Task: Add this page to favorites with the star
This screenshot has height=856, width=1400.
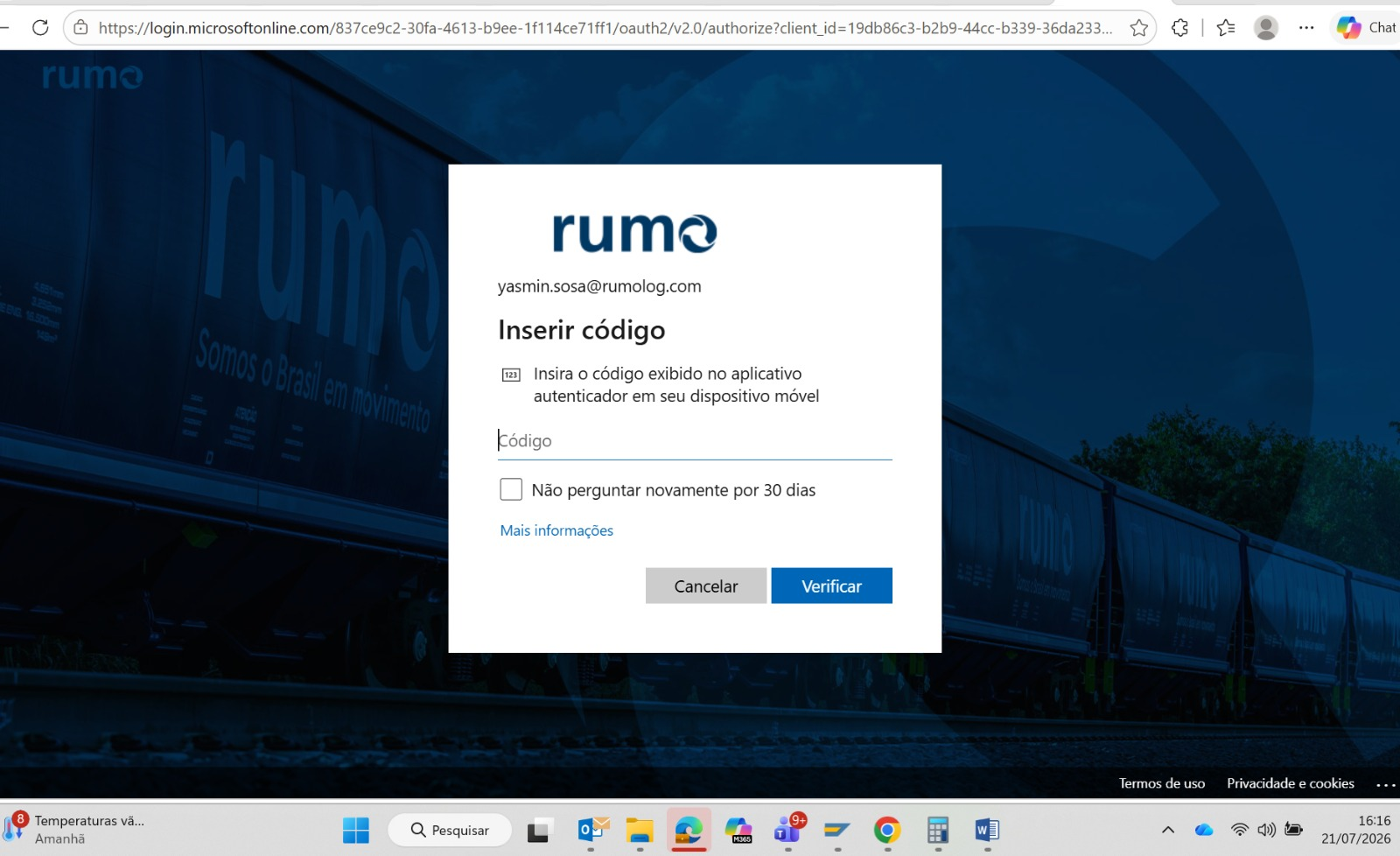Action: point(1138,28)
